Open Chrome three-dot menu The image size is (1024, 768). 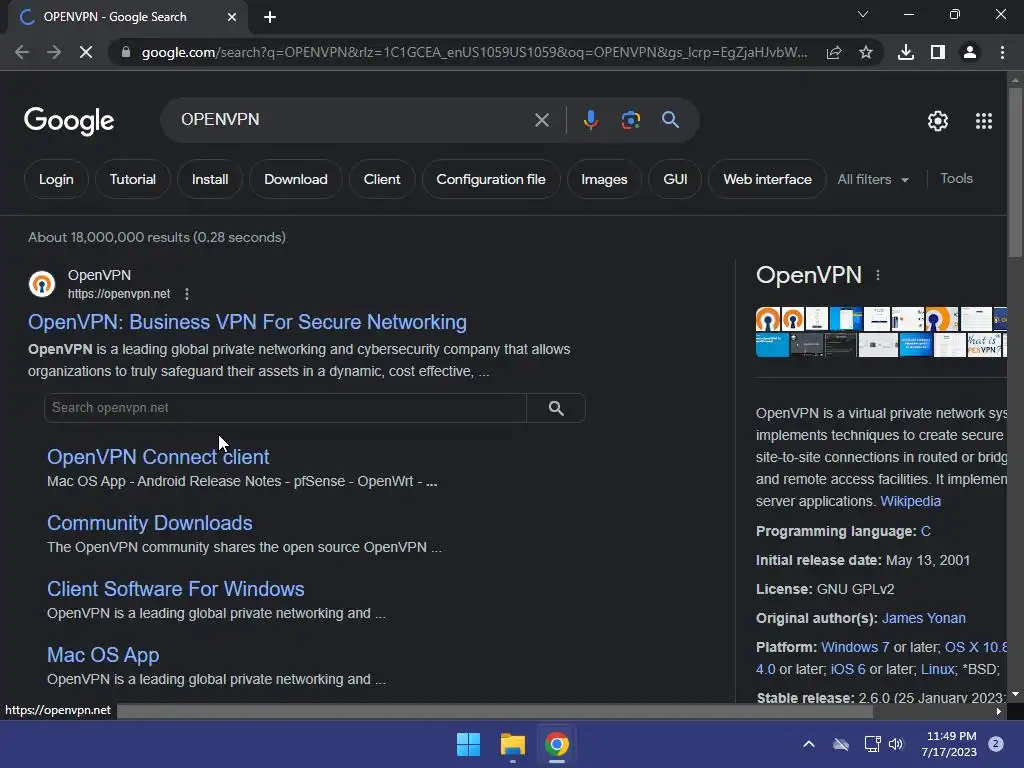[x=1002, y=52]
